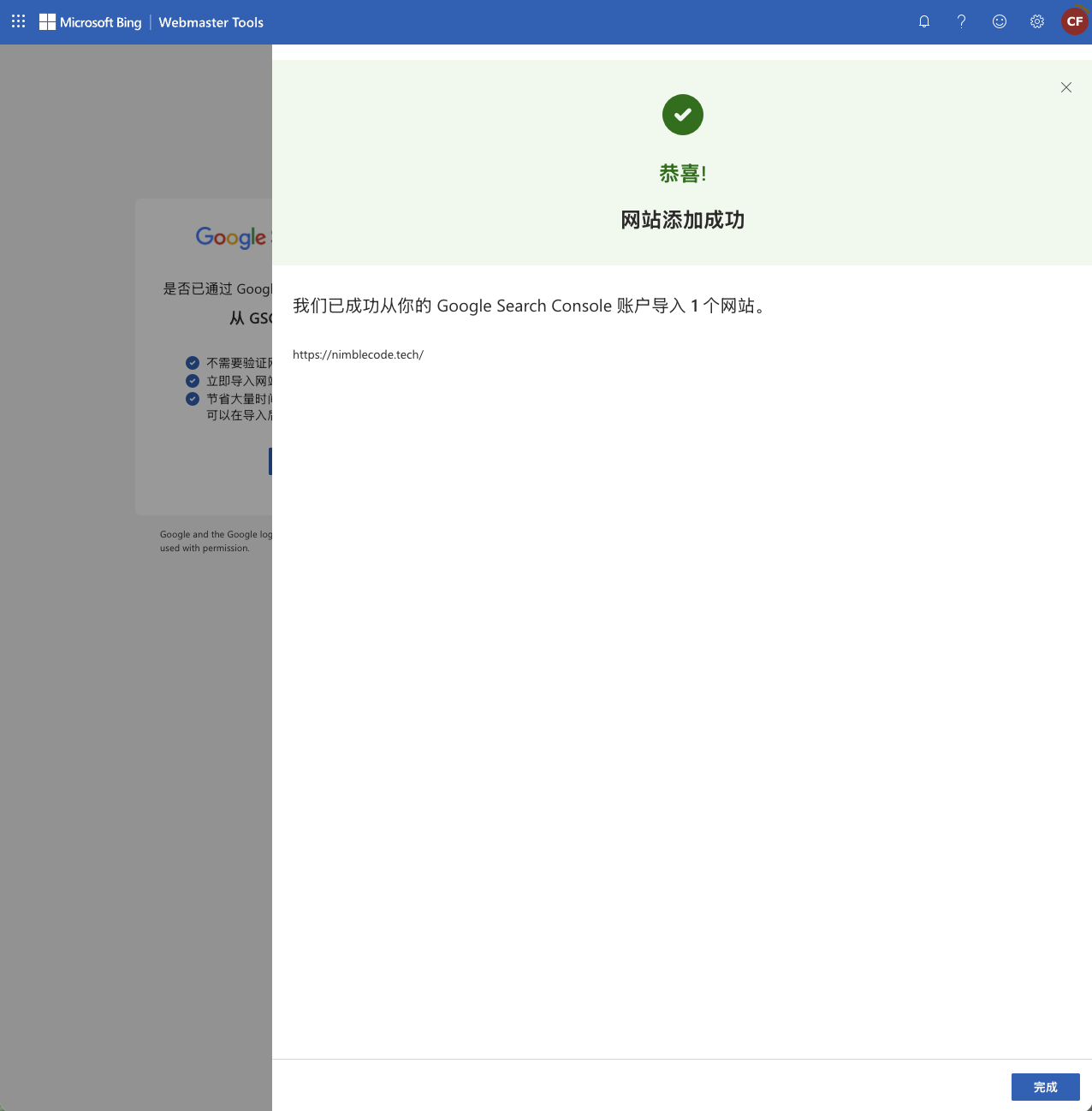Open feedback using the smiley icon
The image size is (1092, 1111).
click(x=999, y=21)
